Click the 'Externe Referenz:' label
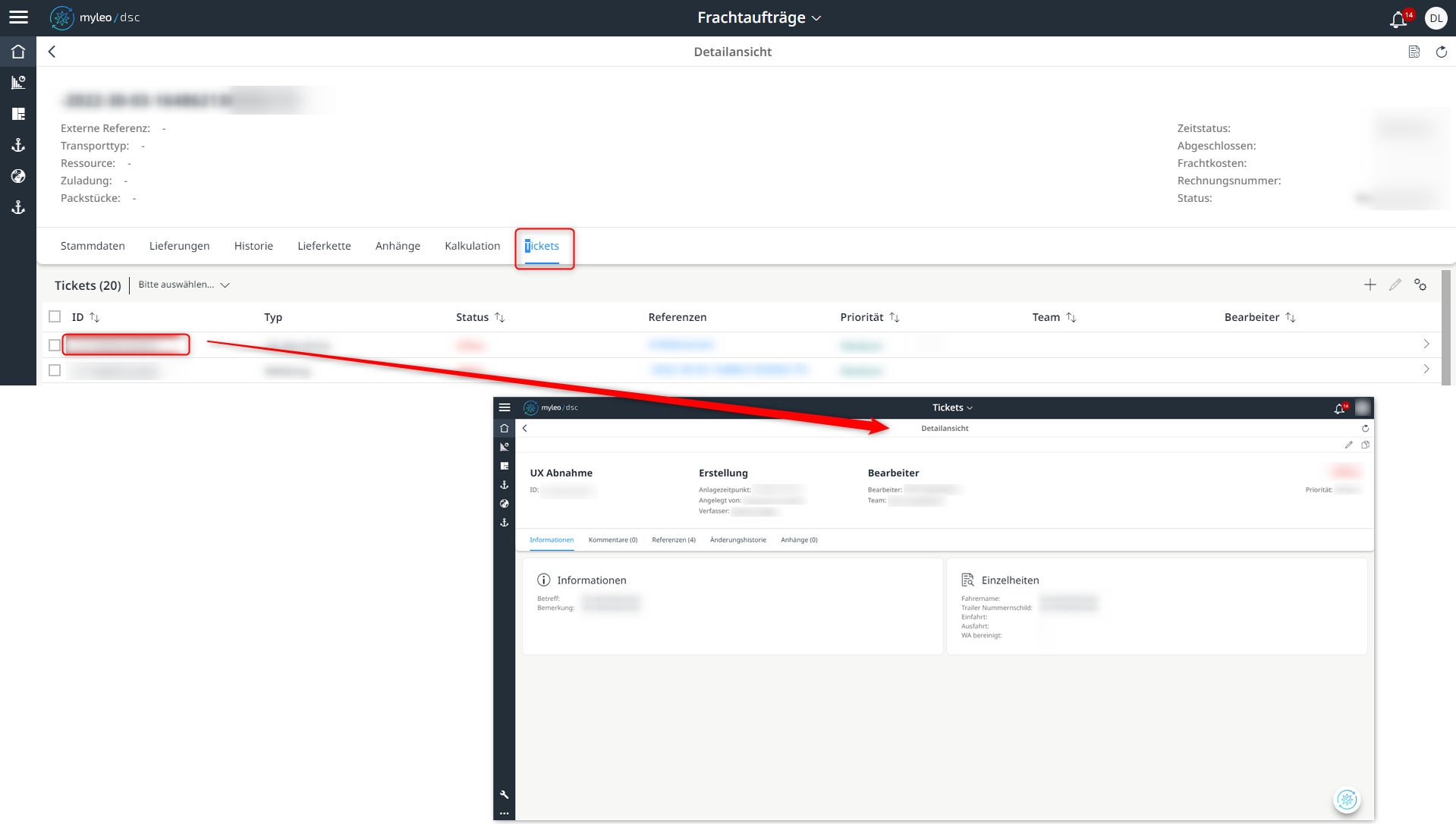Viewport: 1456px width, 824px height. [105, 128]
